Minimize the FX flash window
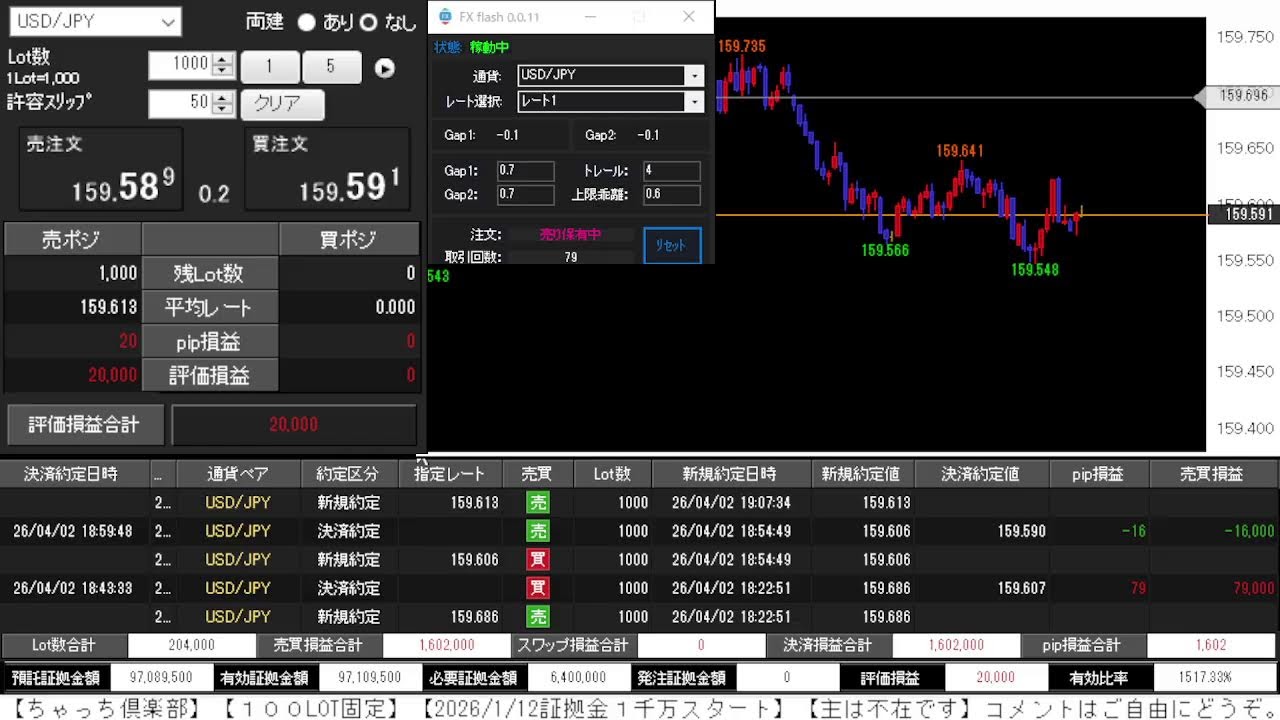1280x720 pixels. 590,17
